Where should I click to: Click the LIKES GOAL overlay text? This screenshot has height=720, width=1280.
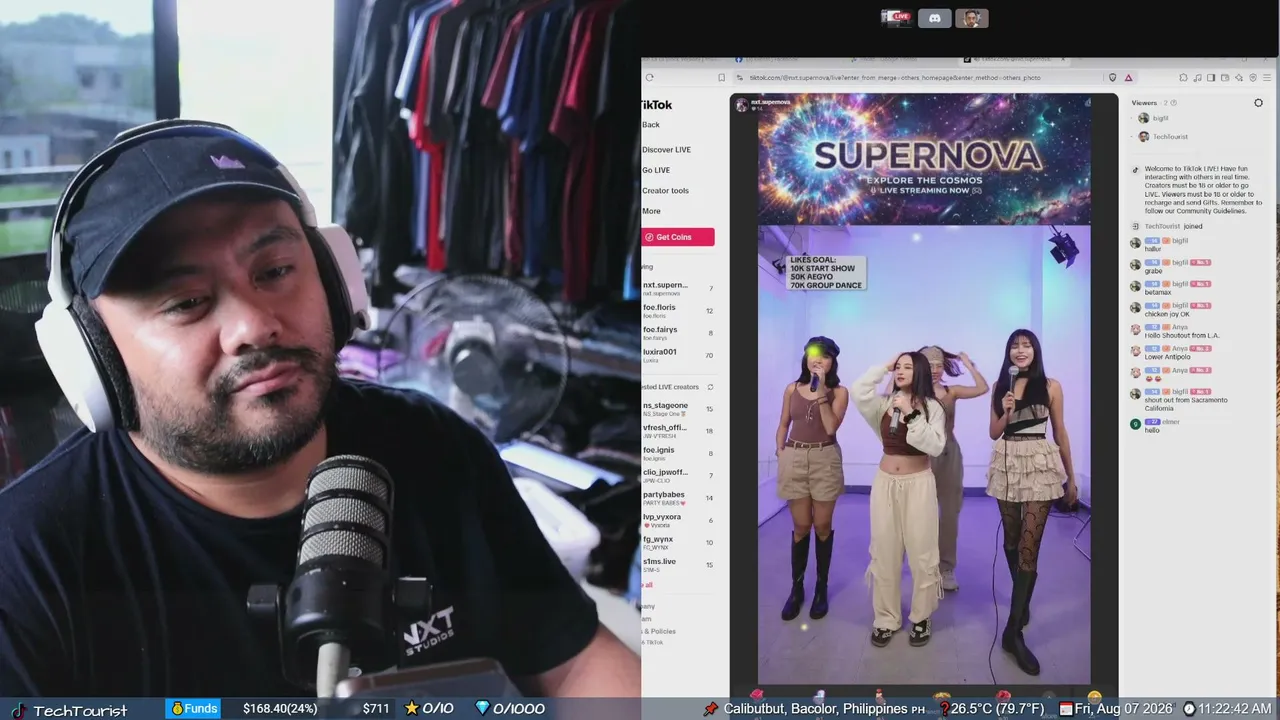pyautogui.click(x=825, y=273)
